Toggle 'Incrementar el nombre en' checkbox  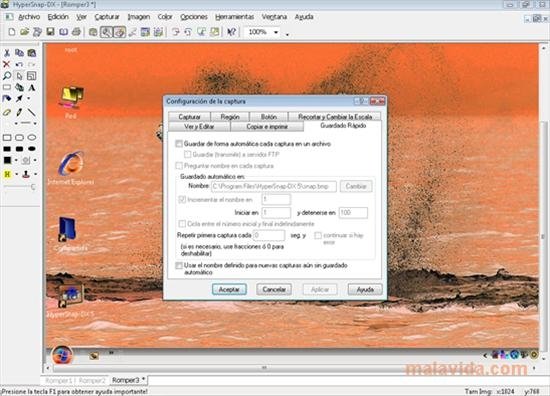[x=182, y=200]
